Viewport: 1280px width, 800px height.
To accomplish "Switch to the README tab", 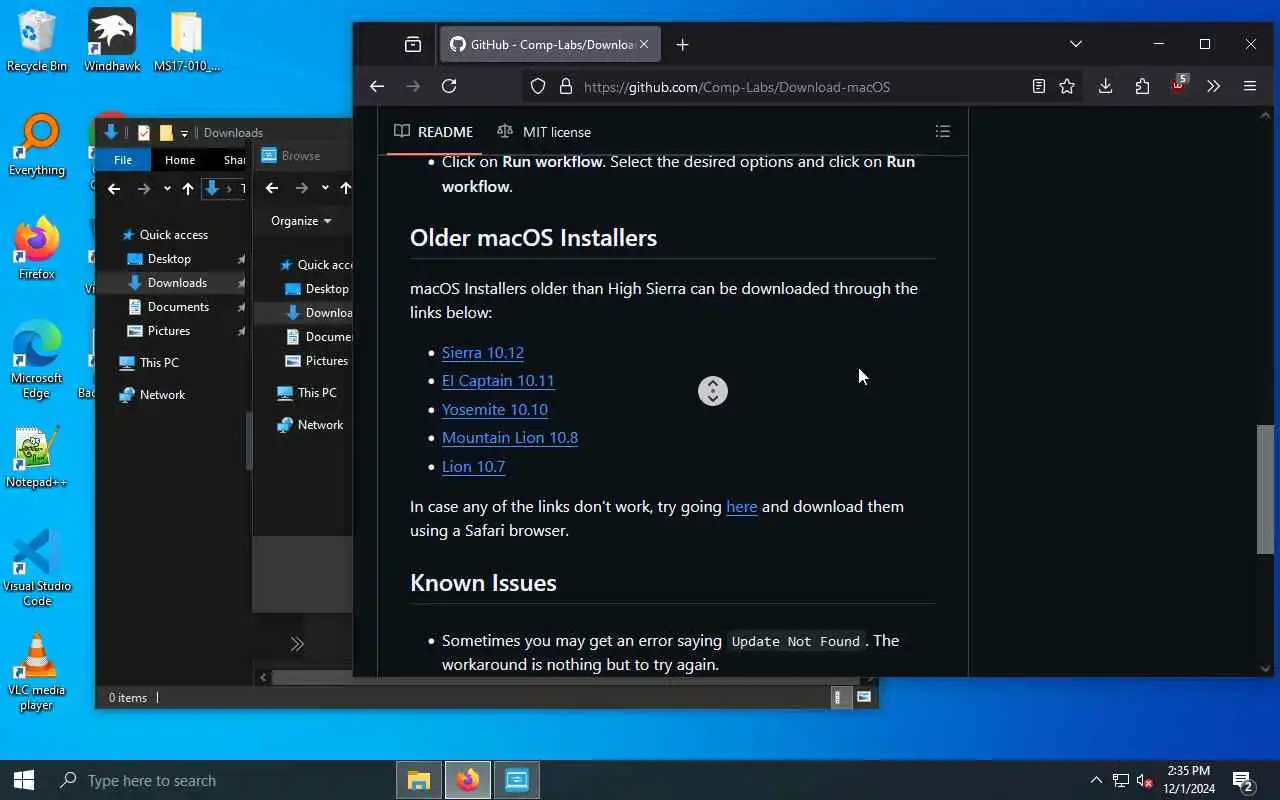I will click(434, 132).
